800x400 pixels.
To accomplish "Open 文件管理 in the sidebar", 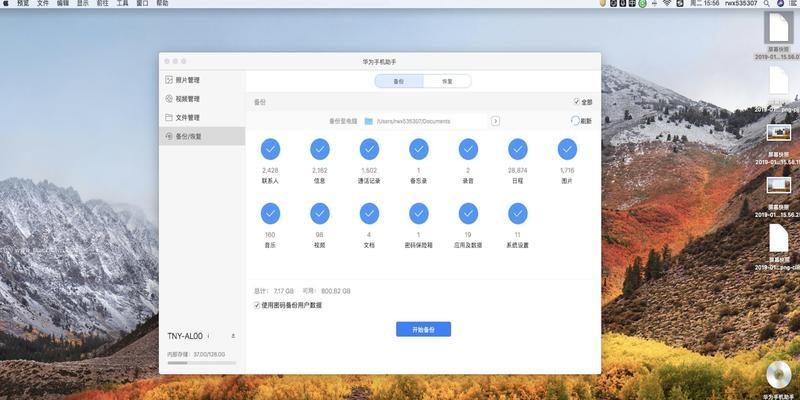I will (x=202, y=118).
